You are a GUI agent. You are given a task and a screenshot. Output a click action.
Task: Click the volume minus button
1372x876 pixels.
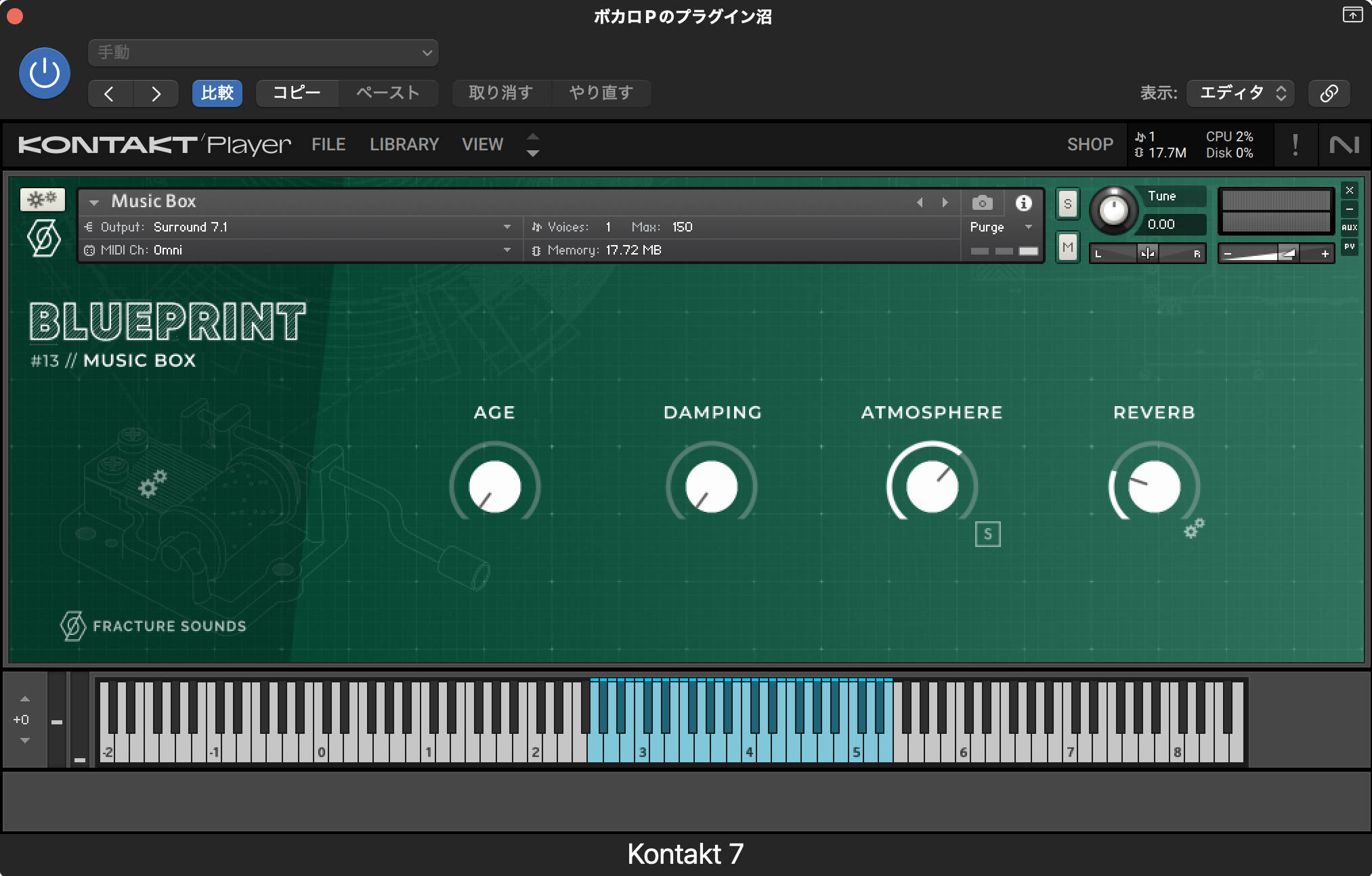(1228, 254)
